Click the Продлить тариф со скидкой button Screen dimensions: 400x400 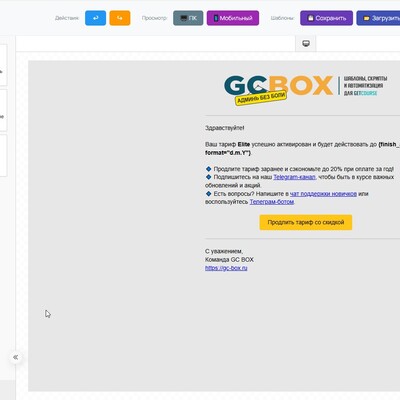pos(306,222)
